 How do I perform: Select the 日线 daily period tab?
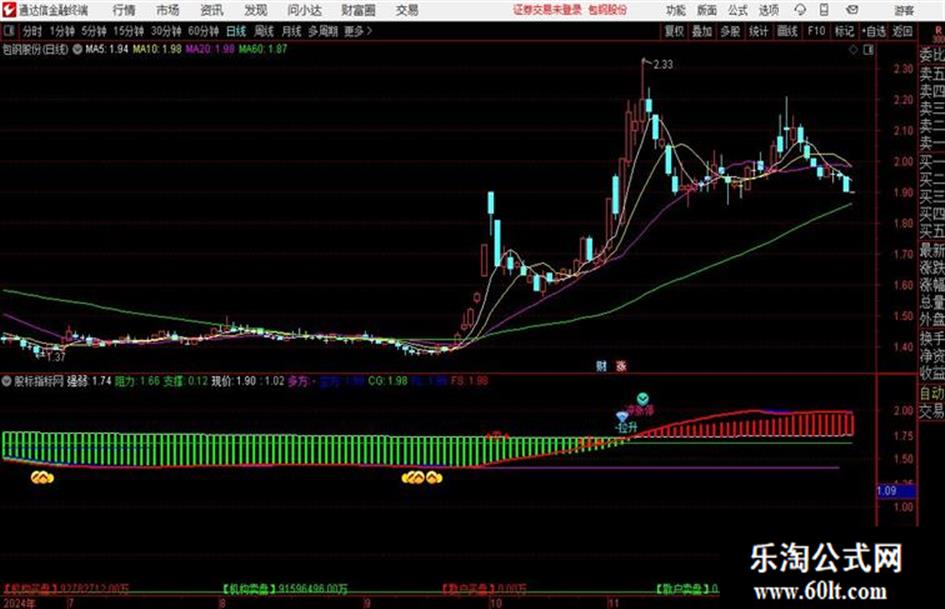pos(236,31)
